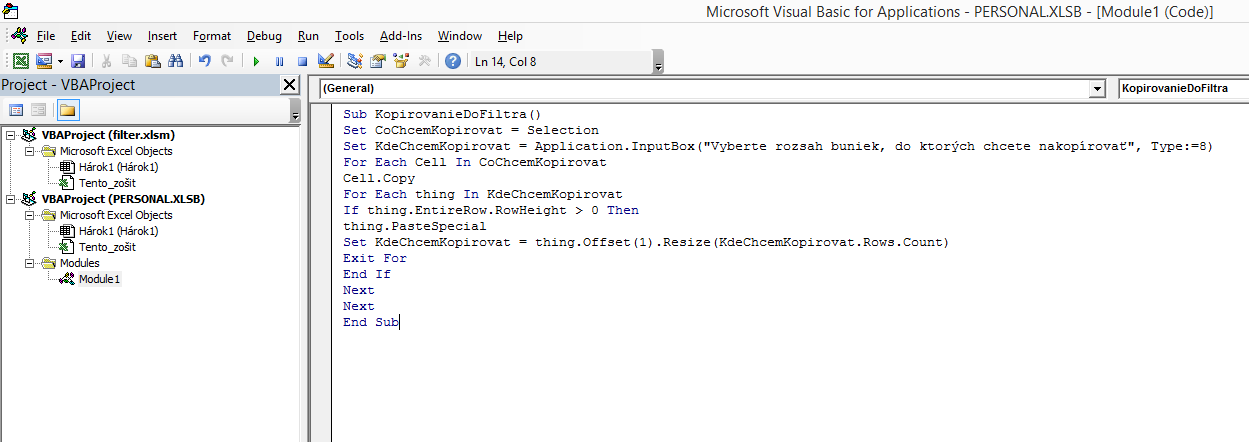
Task: Save the PERSONAL.XLSB project
Action: click(78, 61)
